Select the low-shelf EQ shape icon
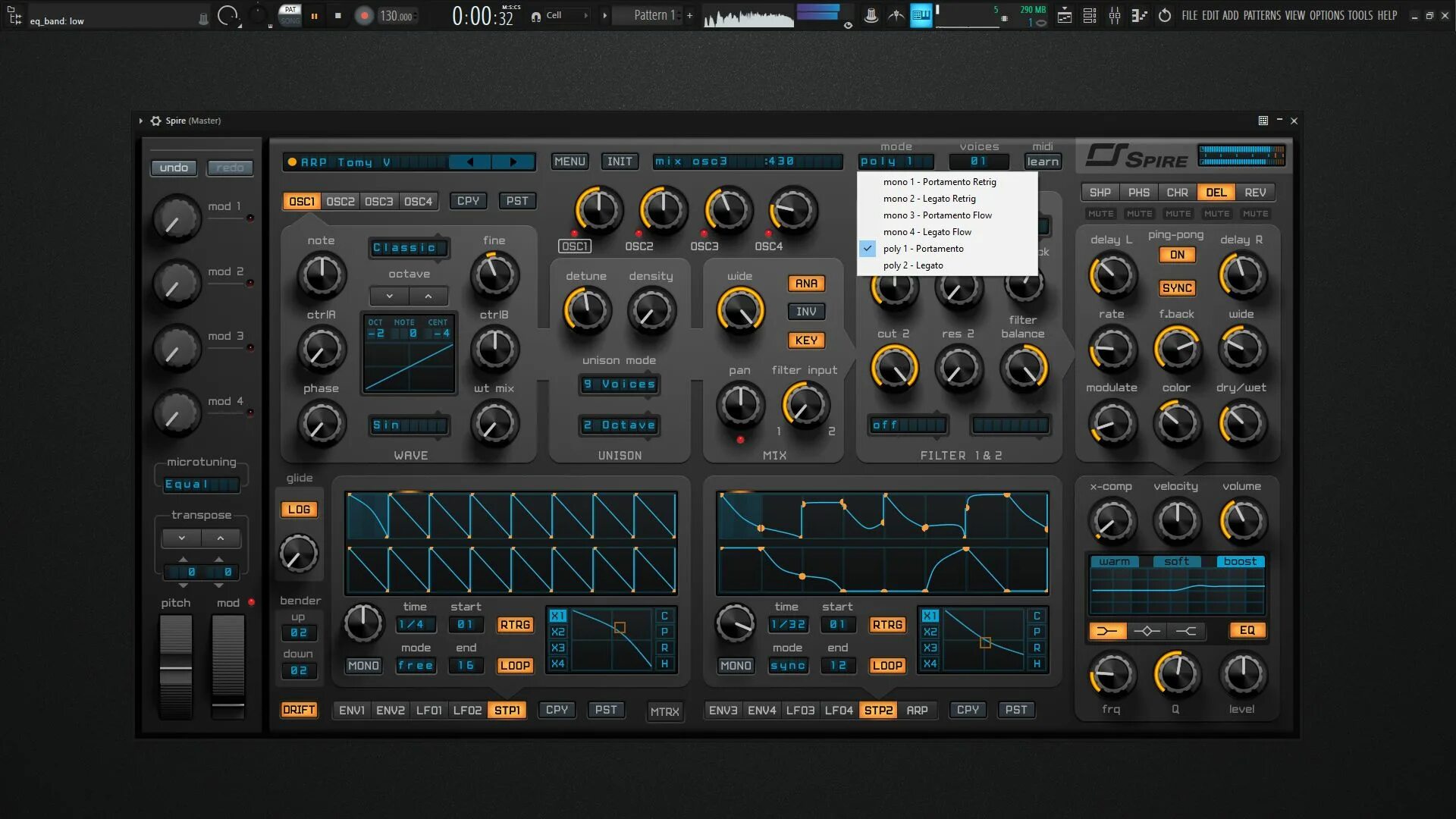This screenshot has width=1456, height=819. point(1107,631)
